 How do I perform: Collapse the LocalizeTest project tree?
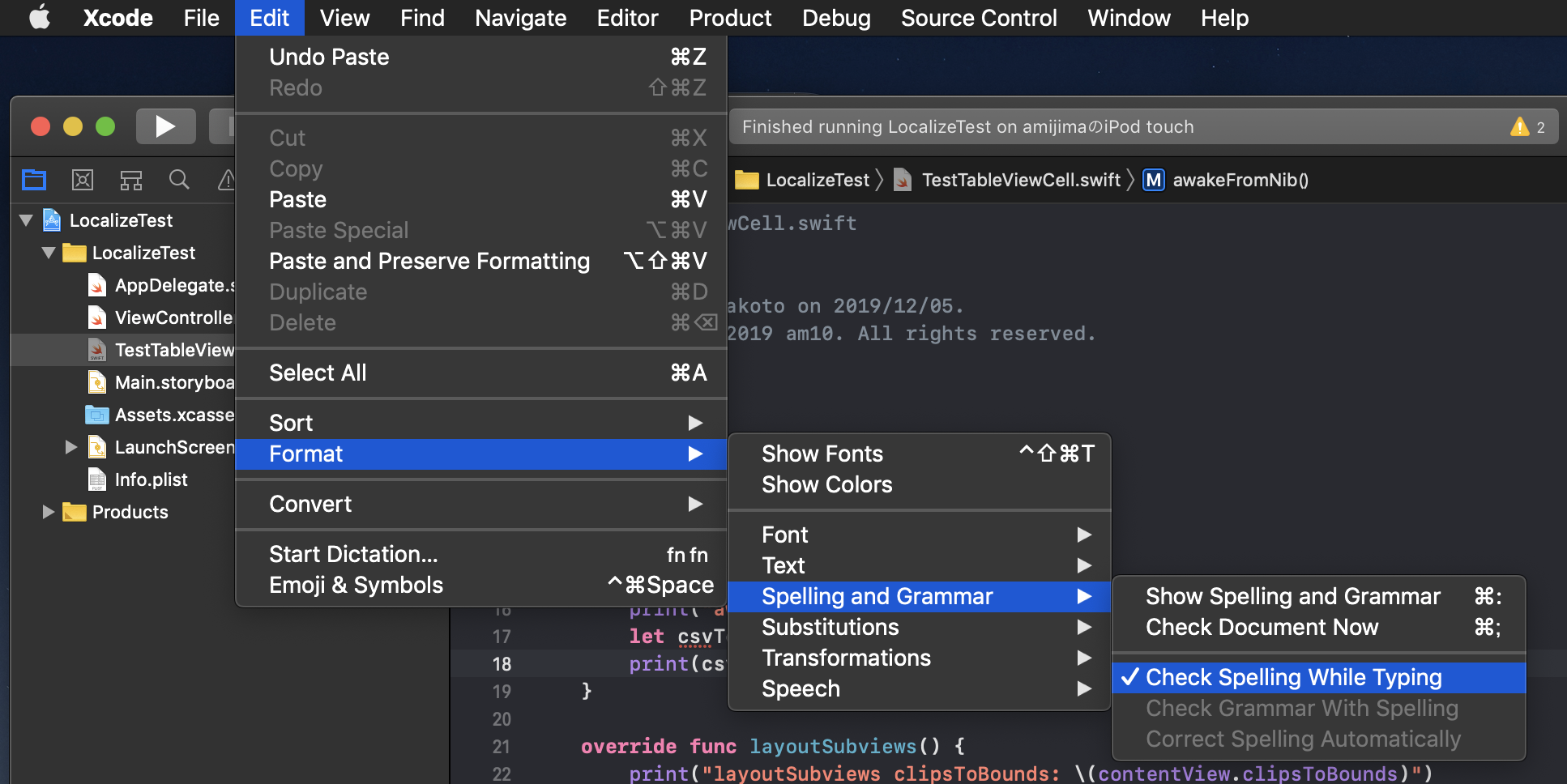[x=25, y=219]
